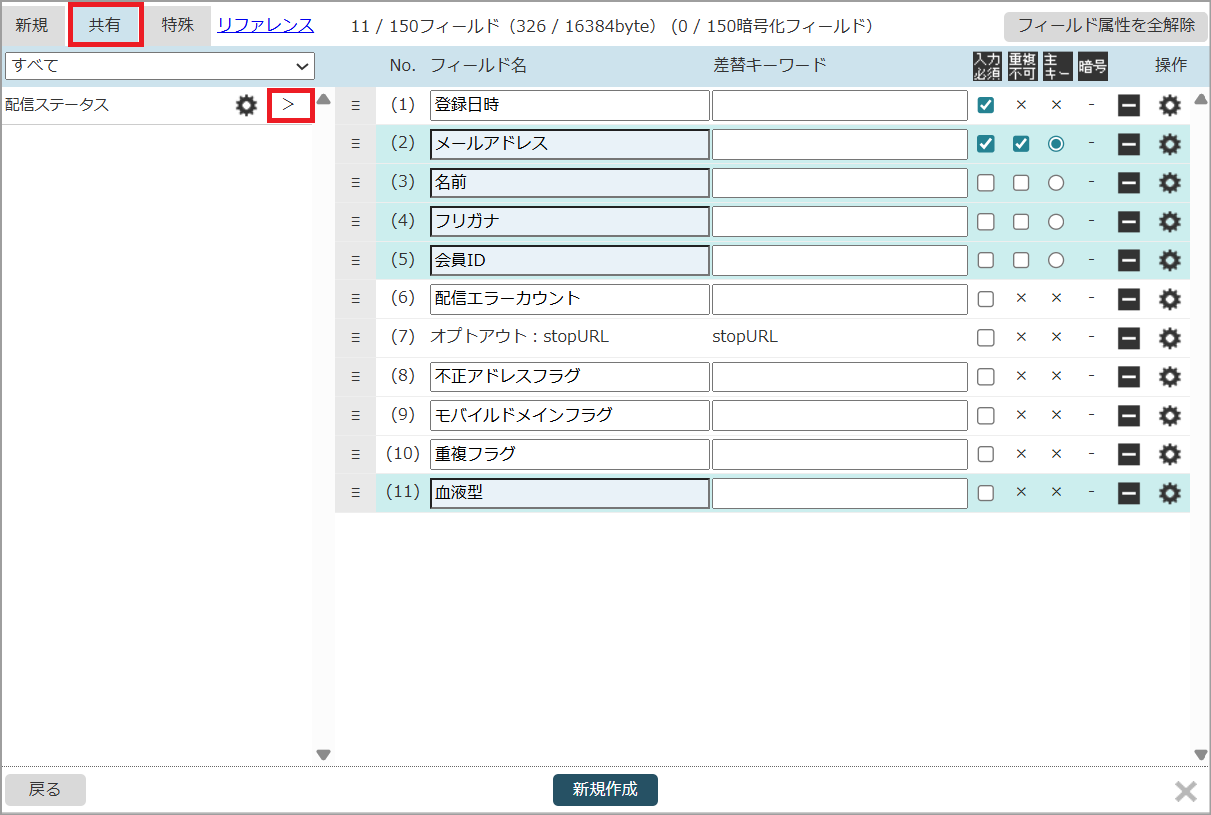1211x815 pixels.
Task: Uncheck required checkbox for 登録日時
Action: point(986,105)
